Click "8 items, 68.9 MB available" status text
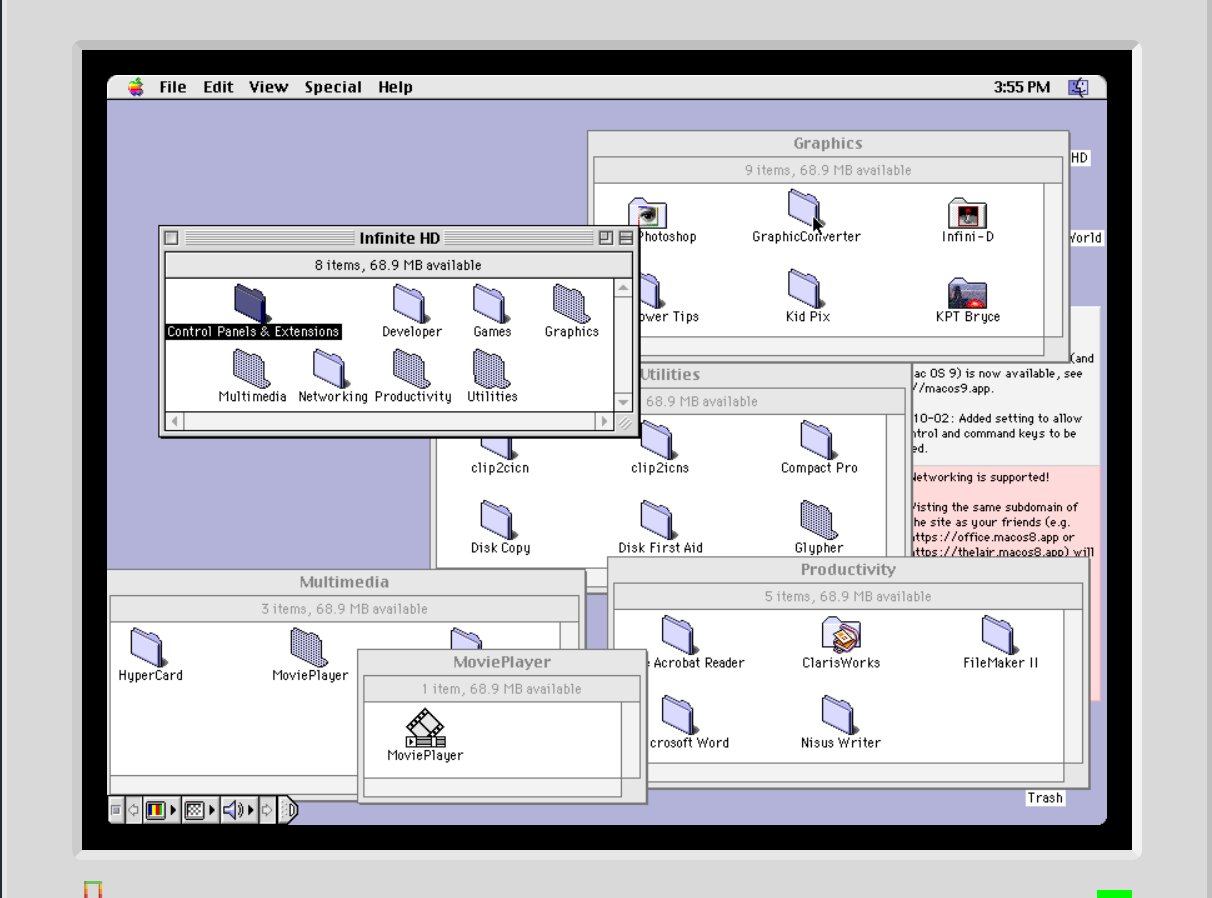This screenshot has height=898, width=1212. [398, 265]
